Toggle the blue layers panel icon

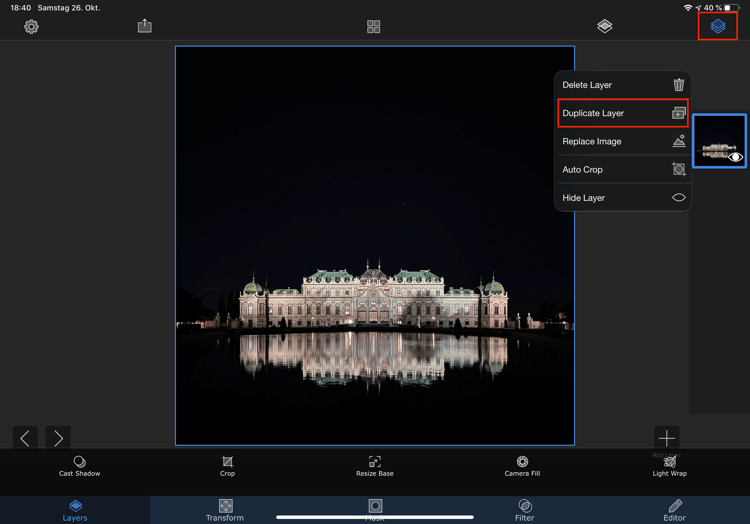(717, 26)
